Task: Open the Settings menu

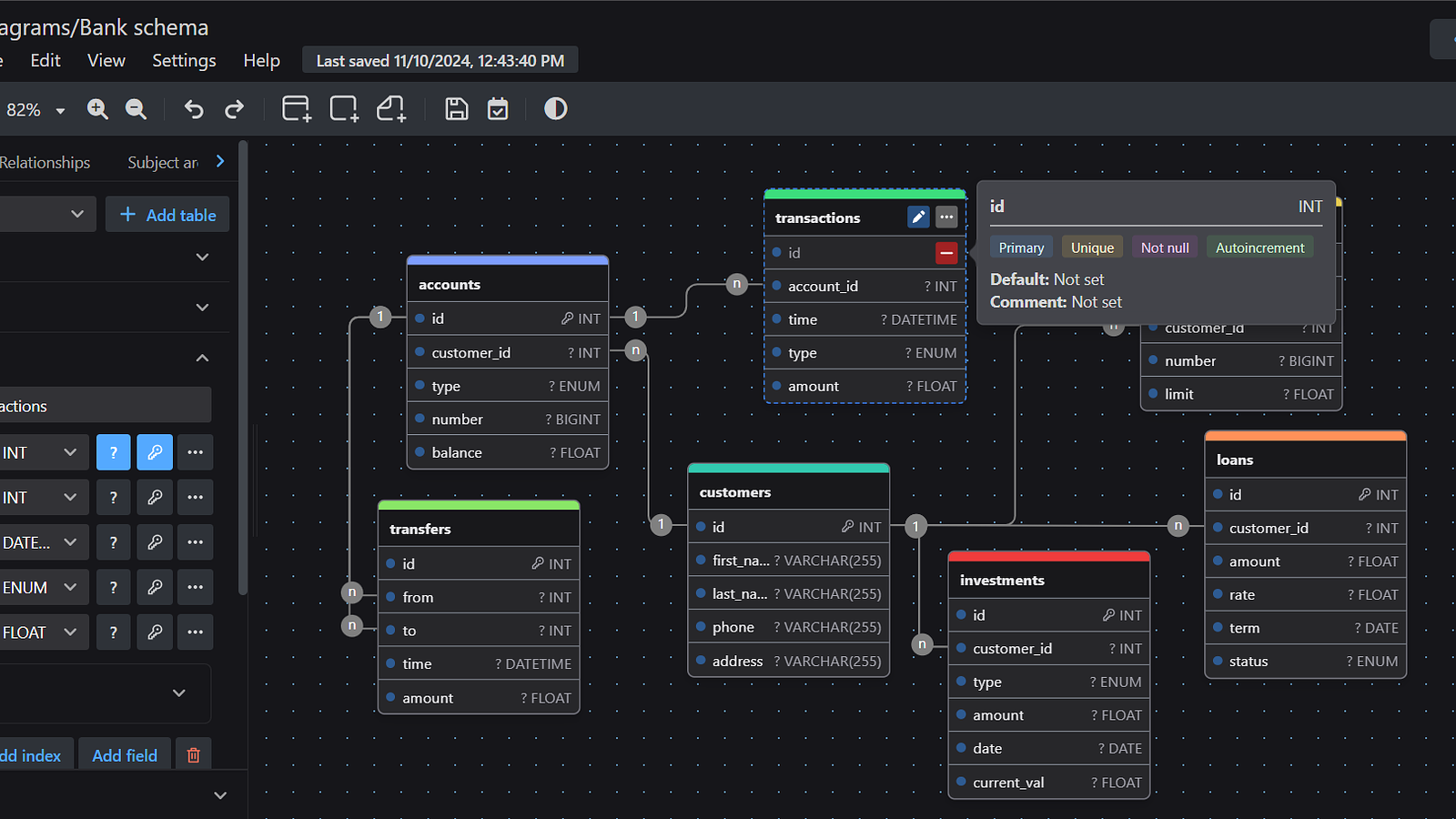Action: click(x=184, y=60)
